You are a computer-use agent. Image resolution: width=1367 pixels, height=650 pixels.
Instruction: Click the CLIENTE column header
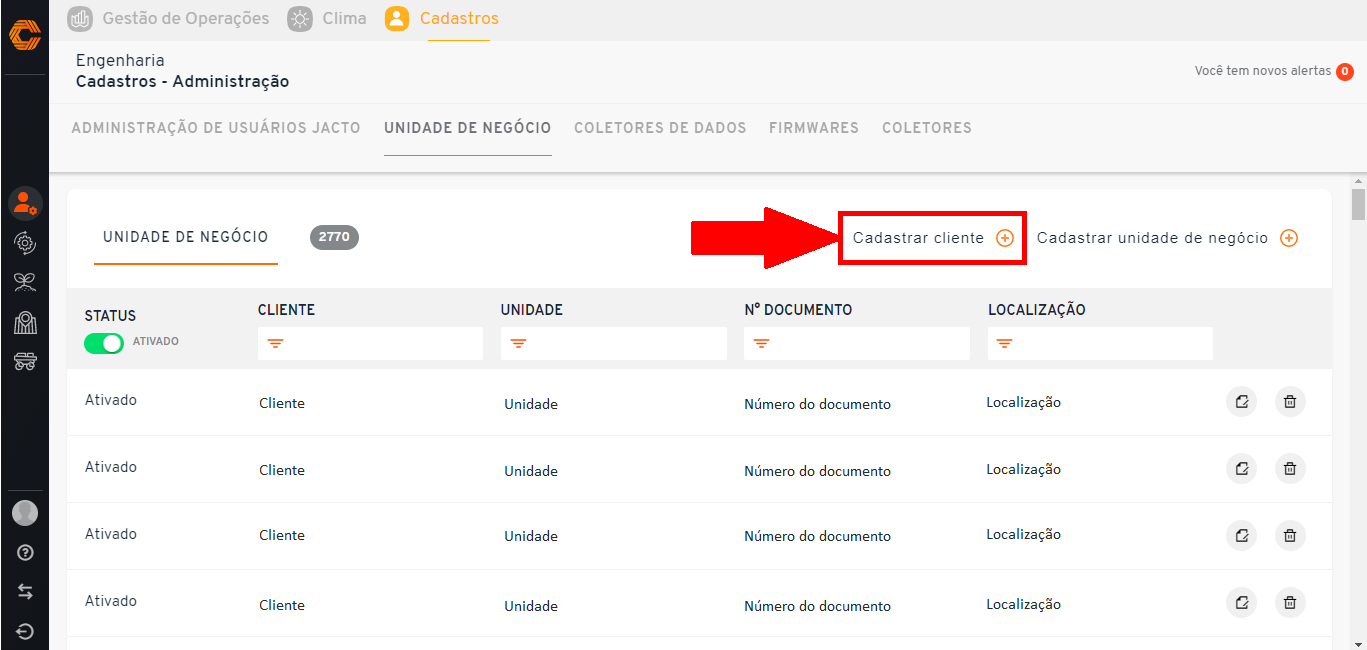pos(286,310)
